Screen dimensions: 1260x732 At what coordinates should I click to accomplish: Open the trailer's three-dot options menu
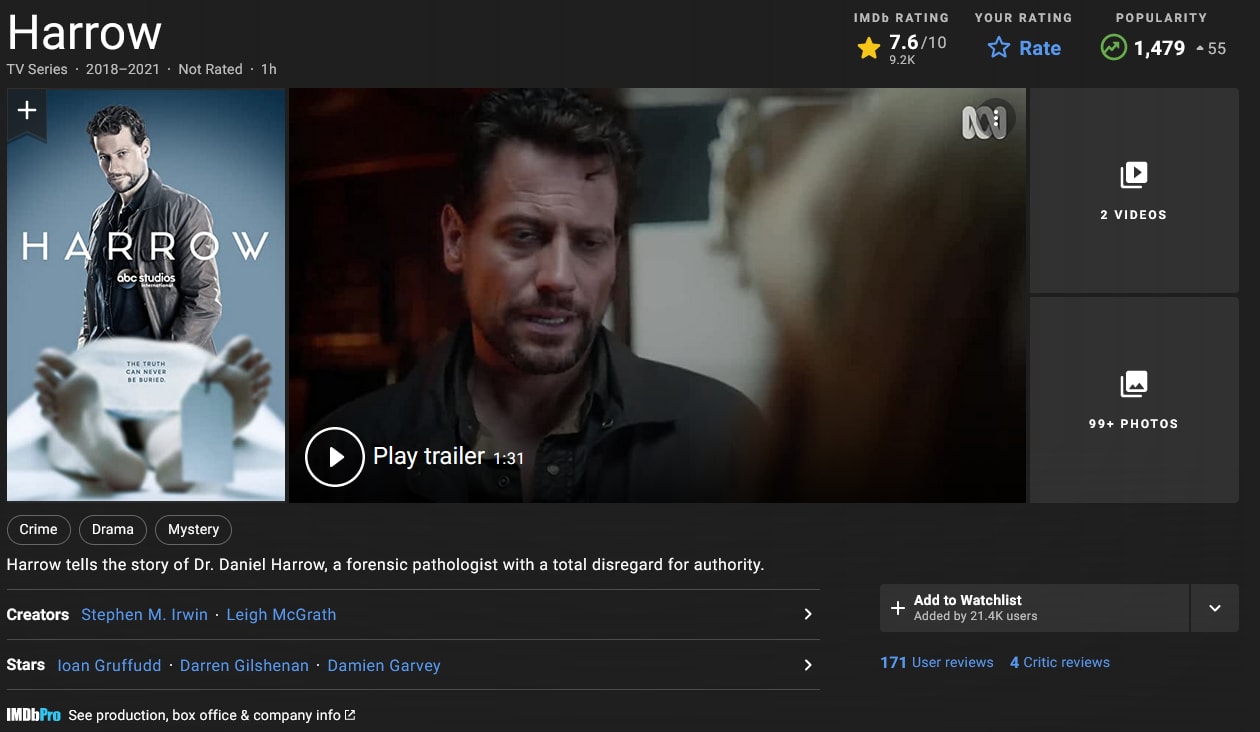pos(997,119)
